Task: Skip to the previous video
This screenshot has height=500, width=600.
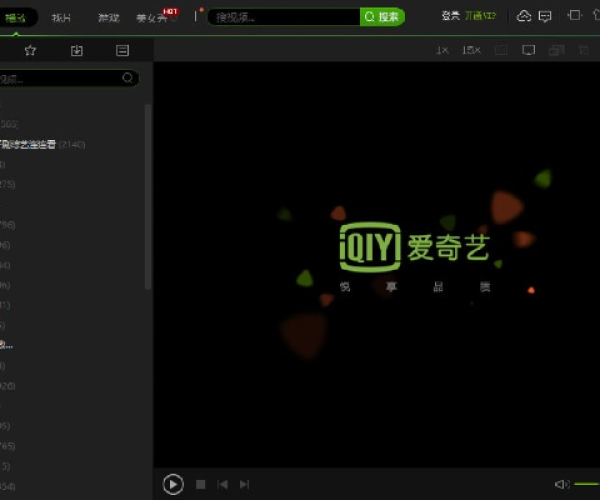Action: pyautogui.click(x=222, y=484)
